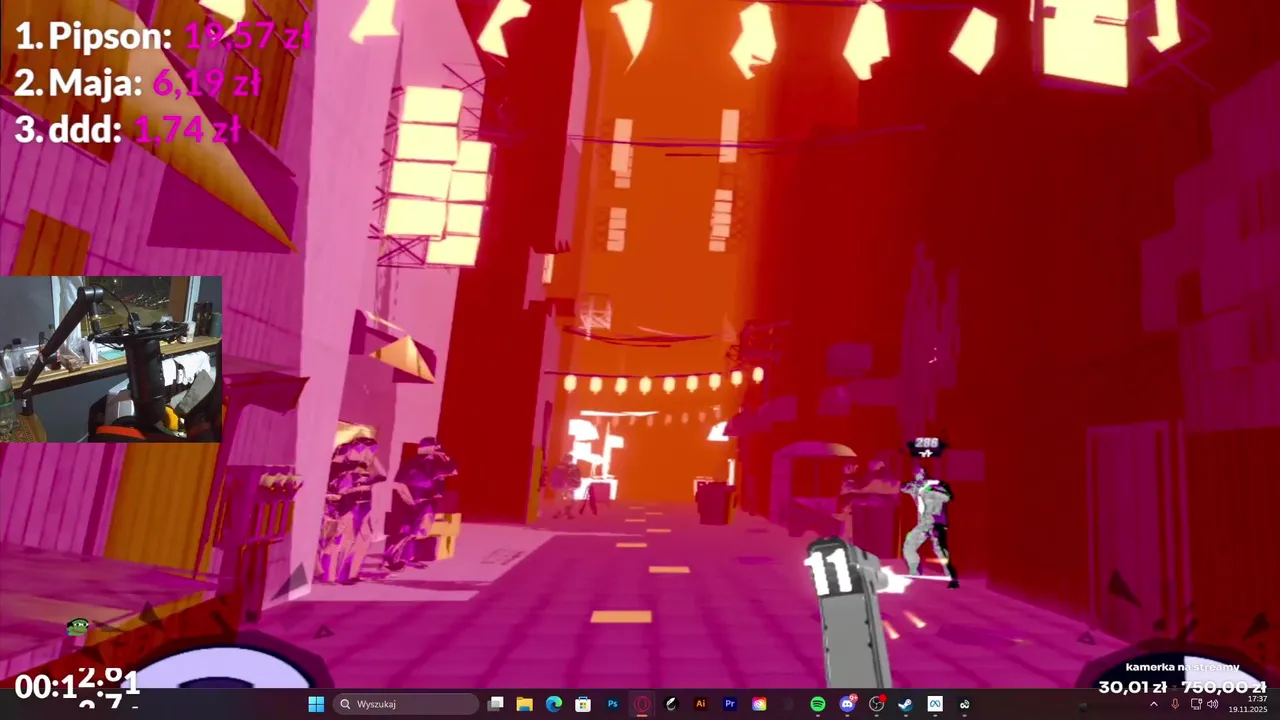Switch to Adobe Photoshop in the taskbar
Viewport: 1280px width, 720px height.
(x=613, y=704)
